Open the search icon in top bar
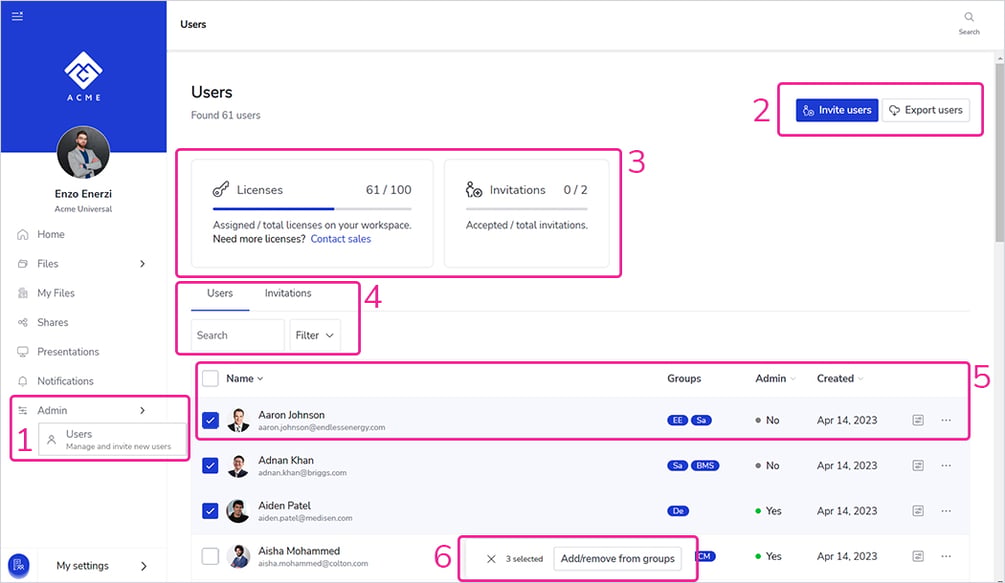The image size is (1005, 583). 969,17
